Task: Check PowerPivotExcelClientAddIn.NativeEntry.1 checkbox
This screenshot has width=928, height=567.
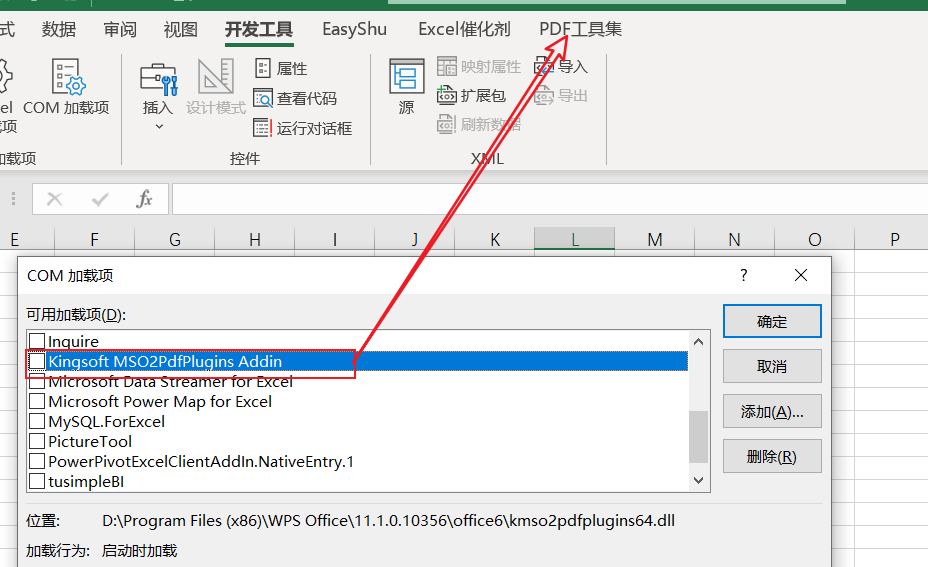Action: click(37, 462)
